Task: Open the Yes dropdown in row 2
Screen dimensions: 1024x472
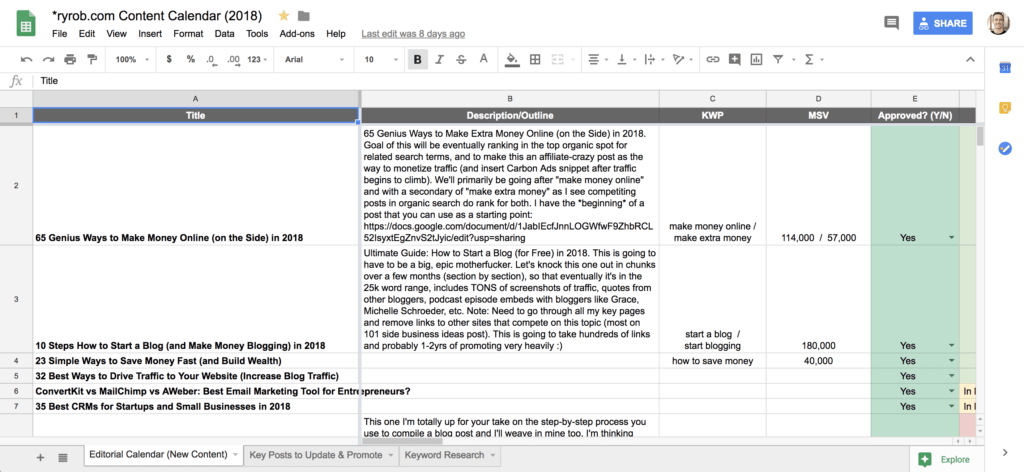Action: (x=951, y=238)
